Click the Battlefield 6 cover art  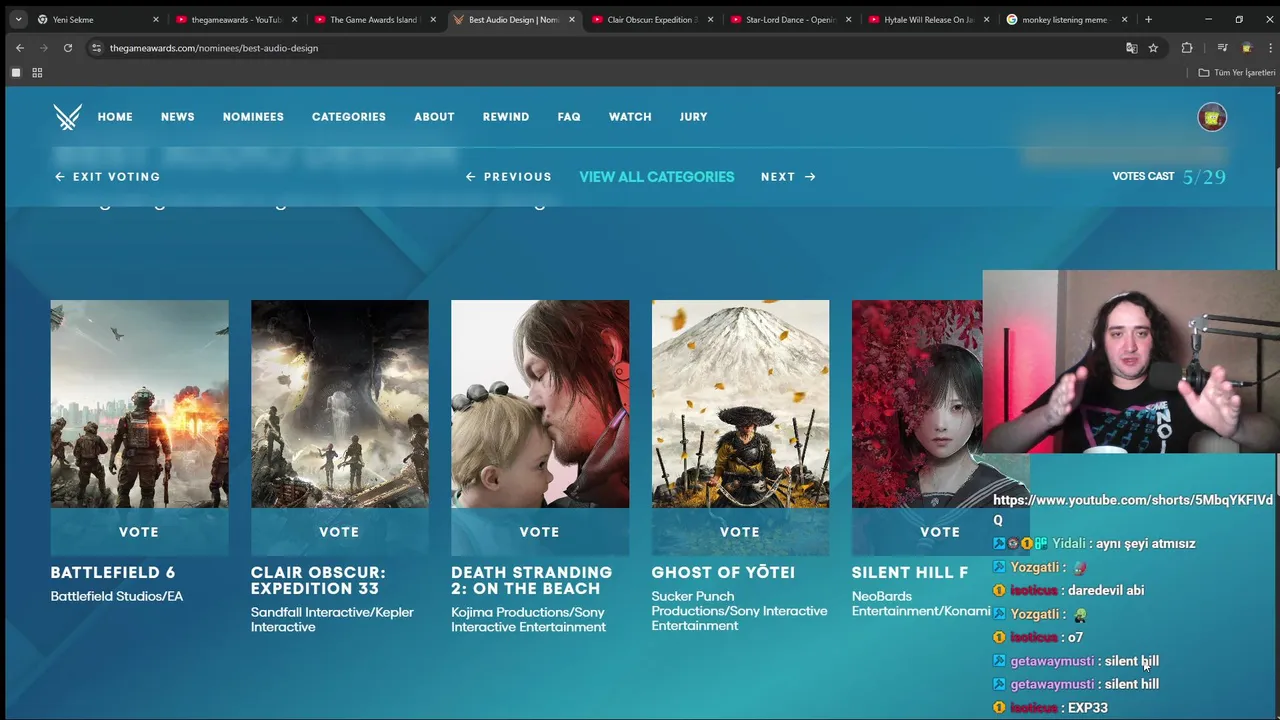pos(139,404)
